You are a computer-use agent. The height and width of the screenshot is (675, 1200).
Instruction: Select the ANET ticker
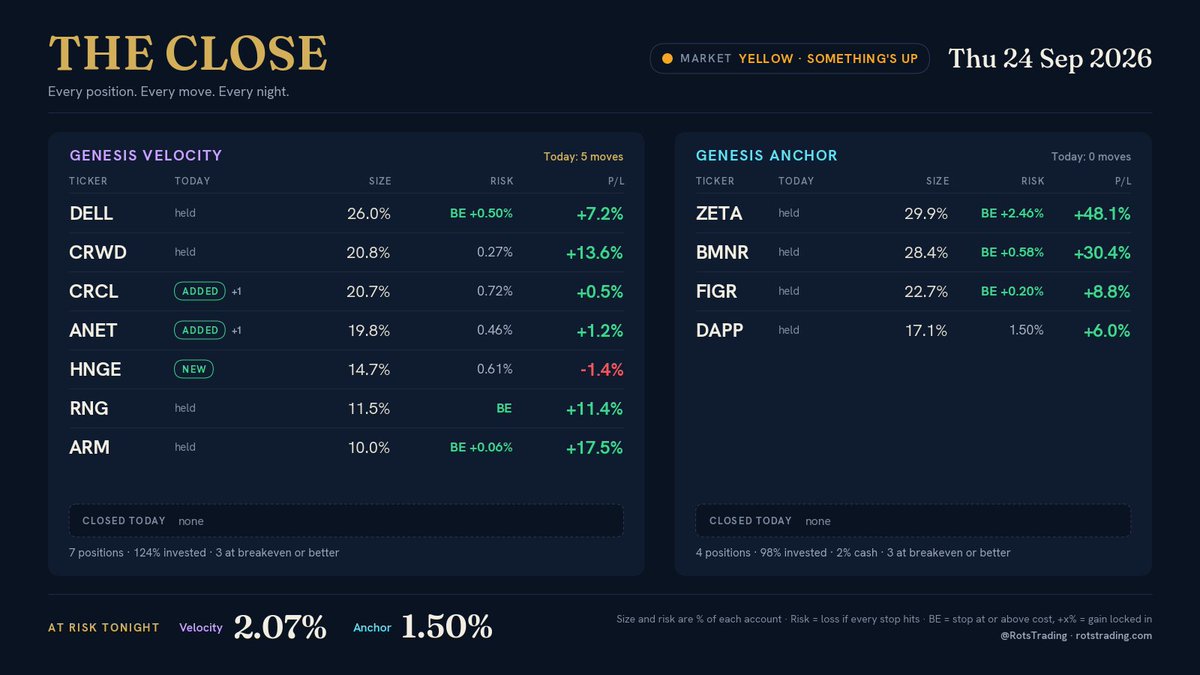[x=93, y=330]
